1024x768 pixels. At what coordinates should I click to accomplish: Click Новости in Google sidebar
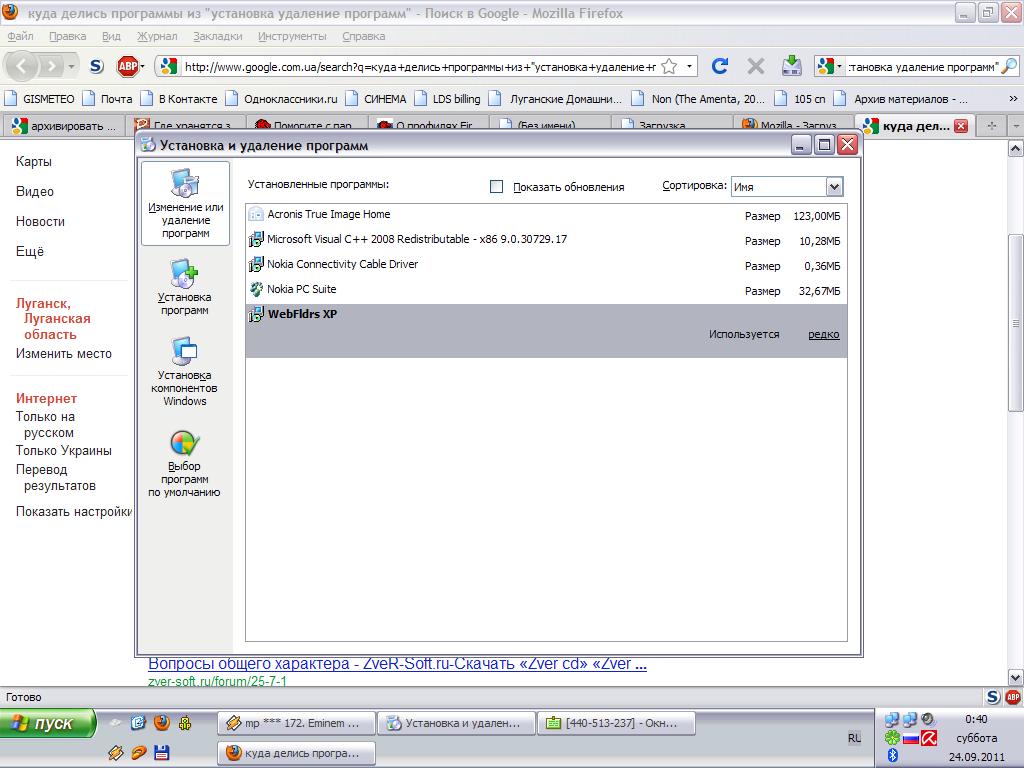[40, 221]
